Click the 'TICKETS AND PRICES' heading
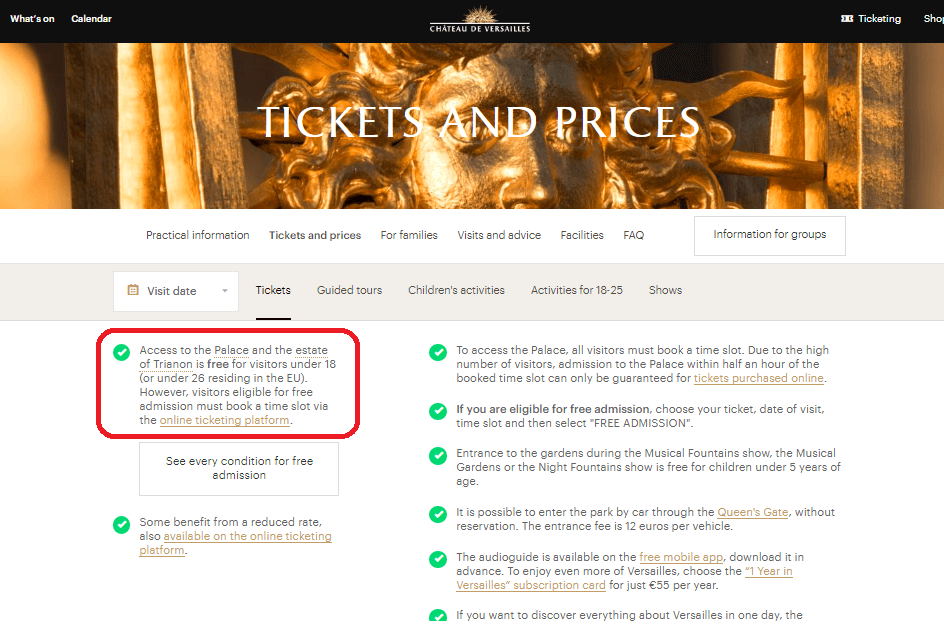 [x=479, y=122]
